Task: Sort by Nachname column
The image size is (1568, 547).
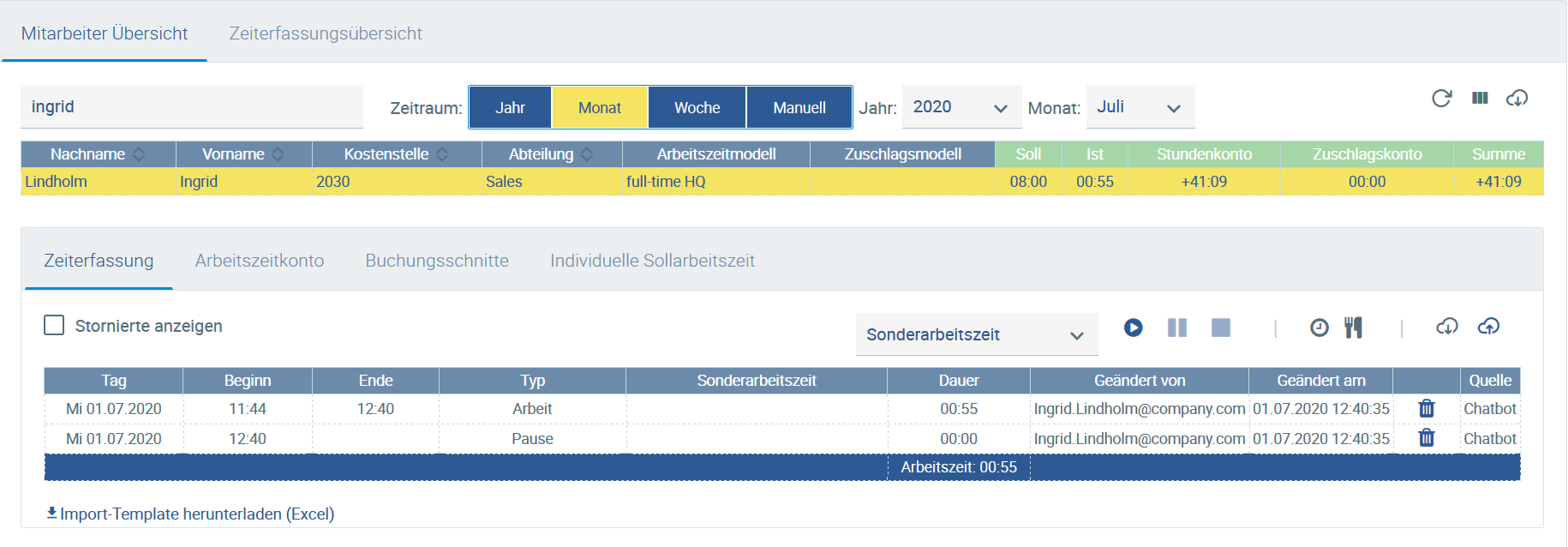Action: (x=99, y=154)
